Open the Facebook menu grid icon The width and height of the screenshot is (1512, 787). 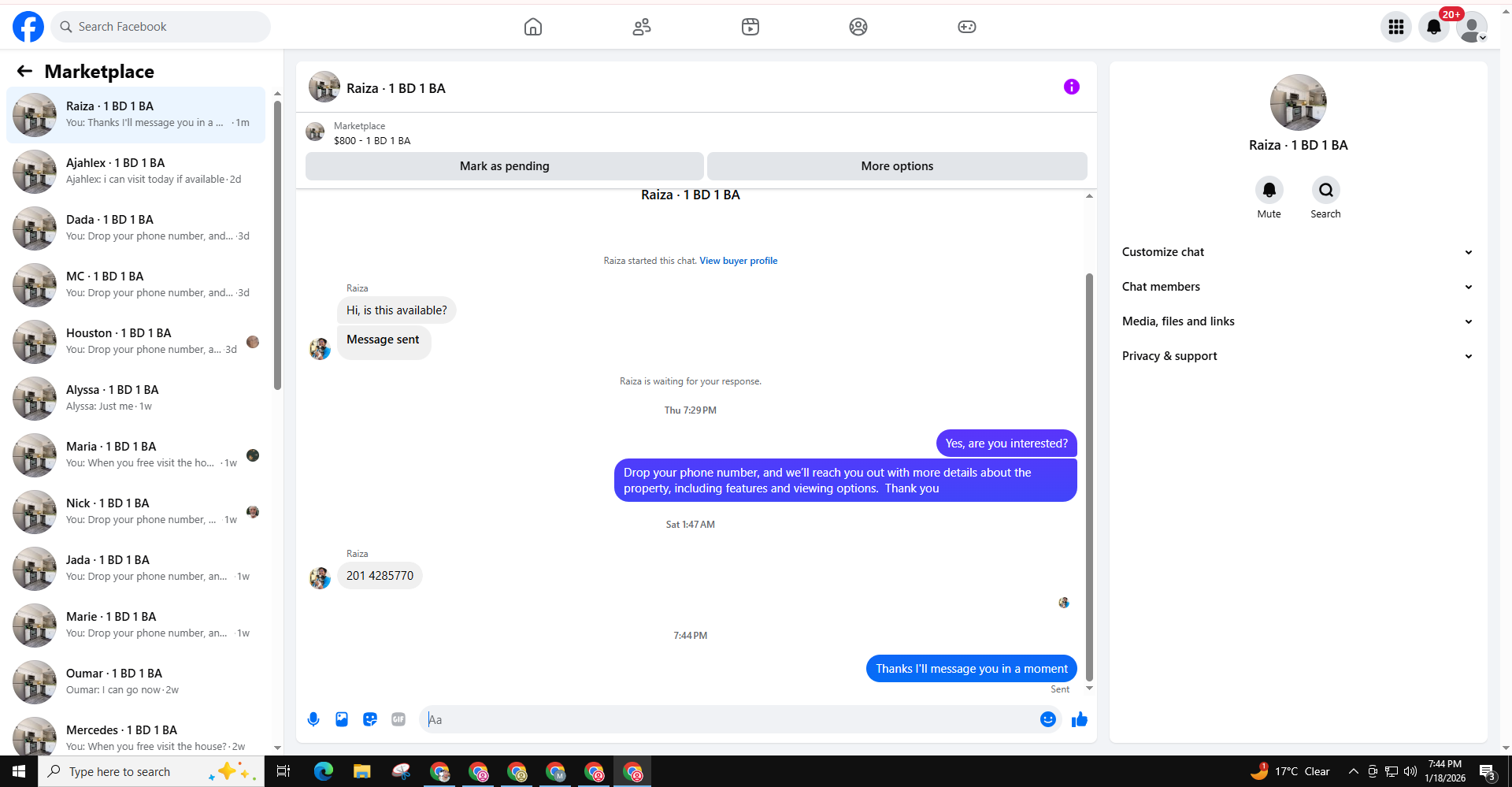[1396, 27]
